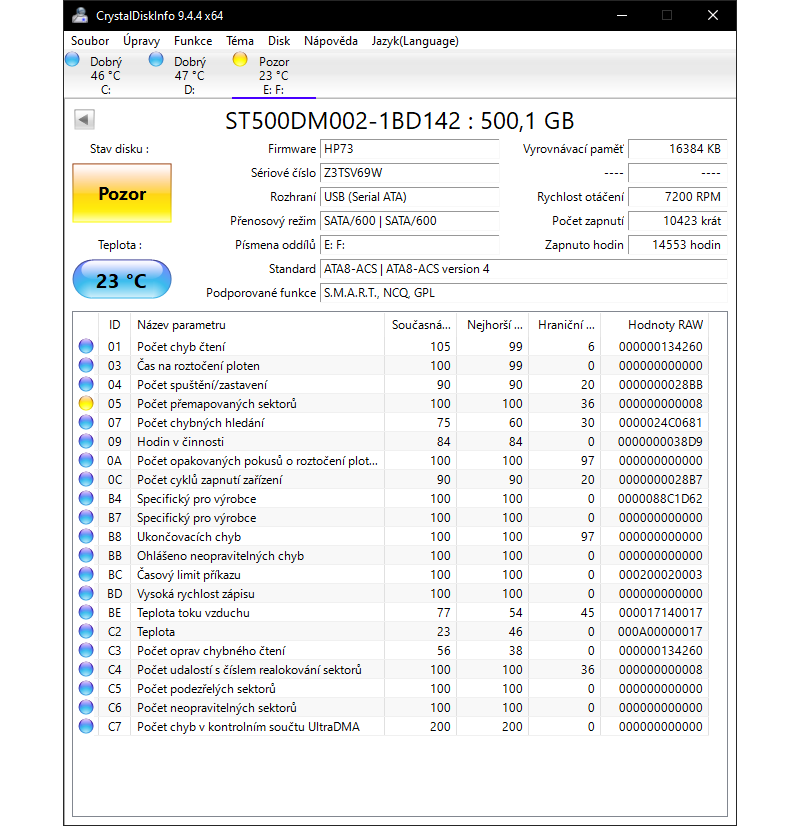Click status orb for attribute C5 row
This screenshot has height=826, width=800.
[x=86, y=688]
